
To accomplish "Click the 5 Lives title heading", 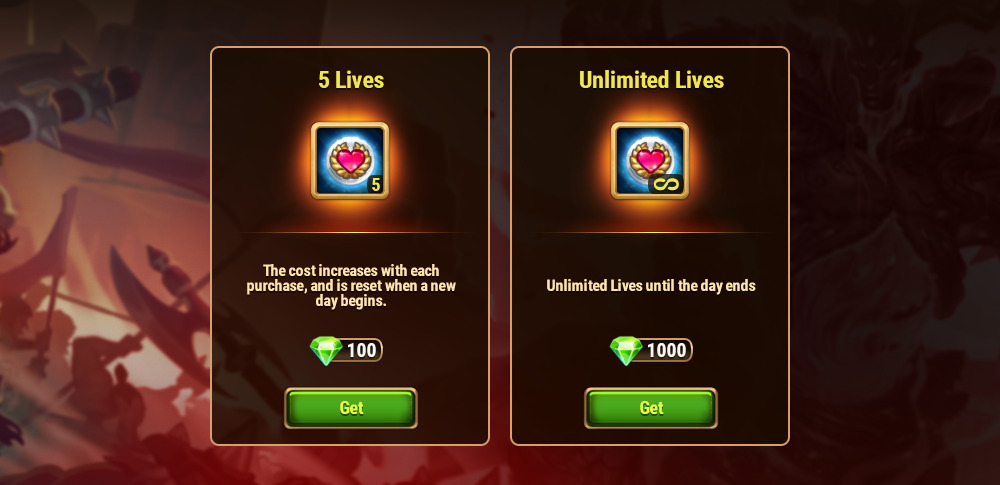I will [x=351, y=80].
